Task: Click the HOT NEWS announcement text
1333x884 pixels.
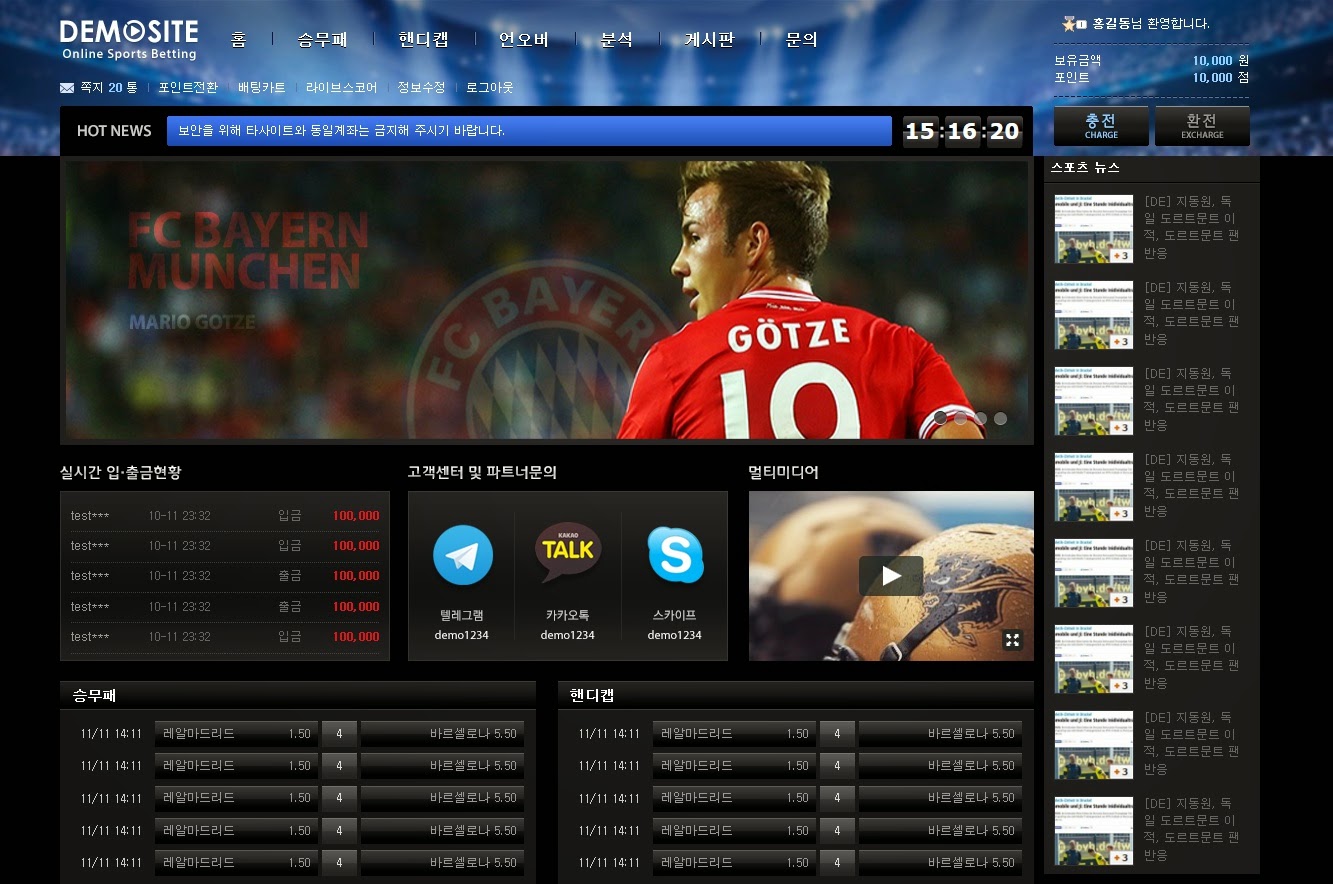Action: click(342, 131)
